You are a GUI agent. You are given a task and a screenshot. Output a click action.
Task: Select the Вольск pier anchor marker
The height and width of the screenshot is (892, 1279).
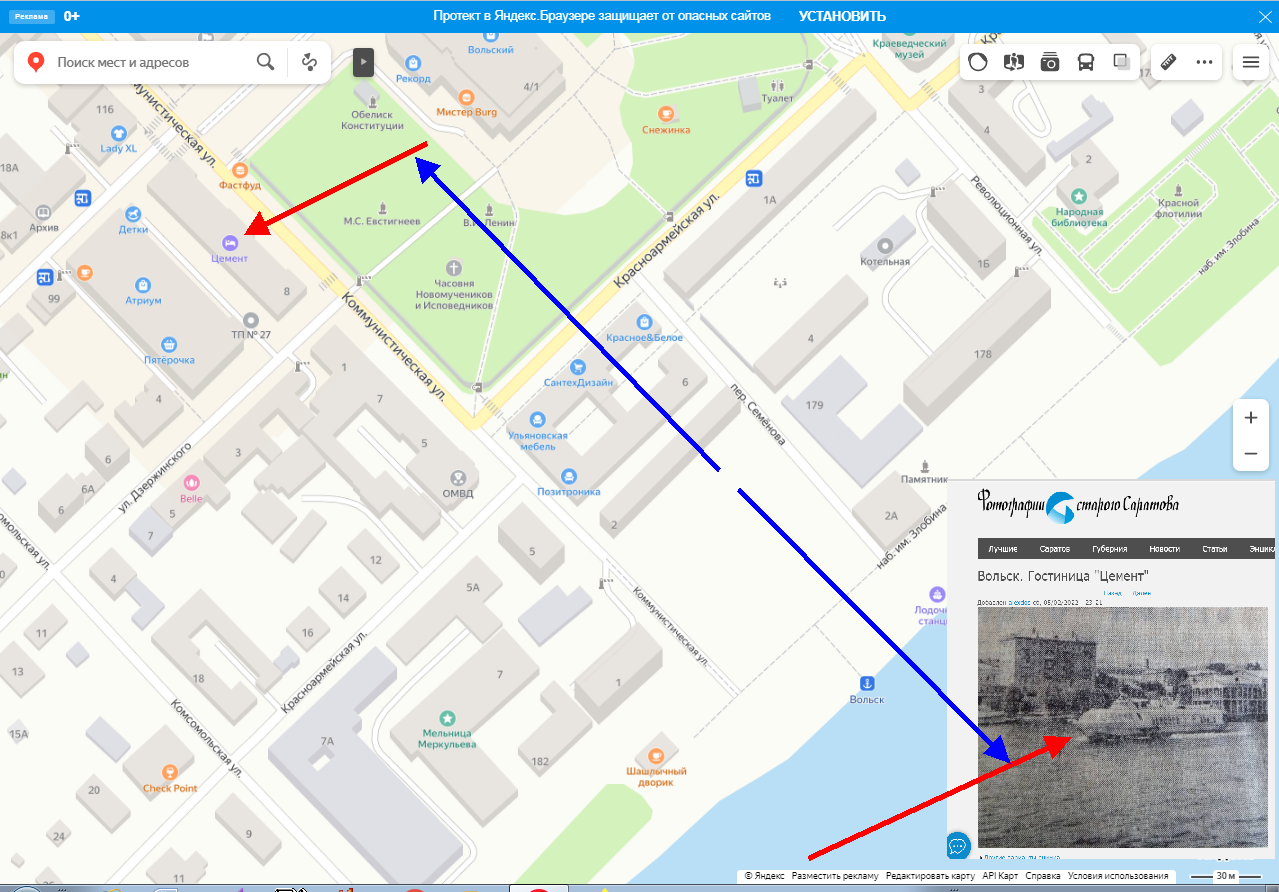868,683
